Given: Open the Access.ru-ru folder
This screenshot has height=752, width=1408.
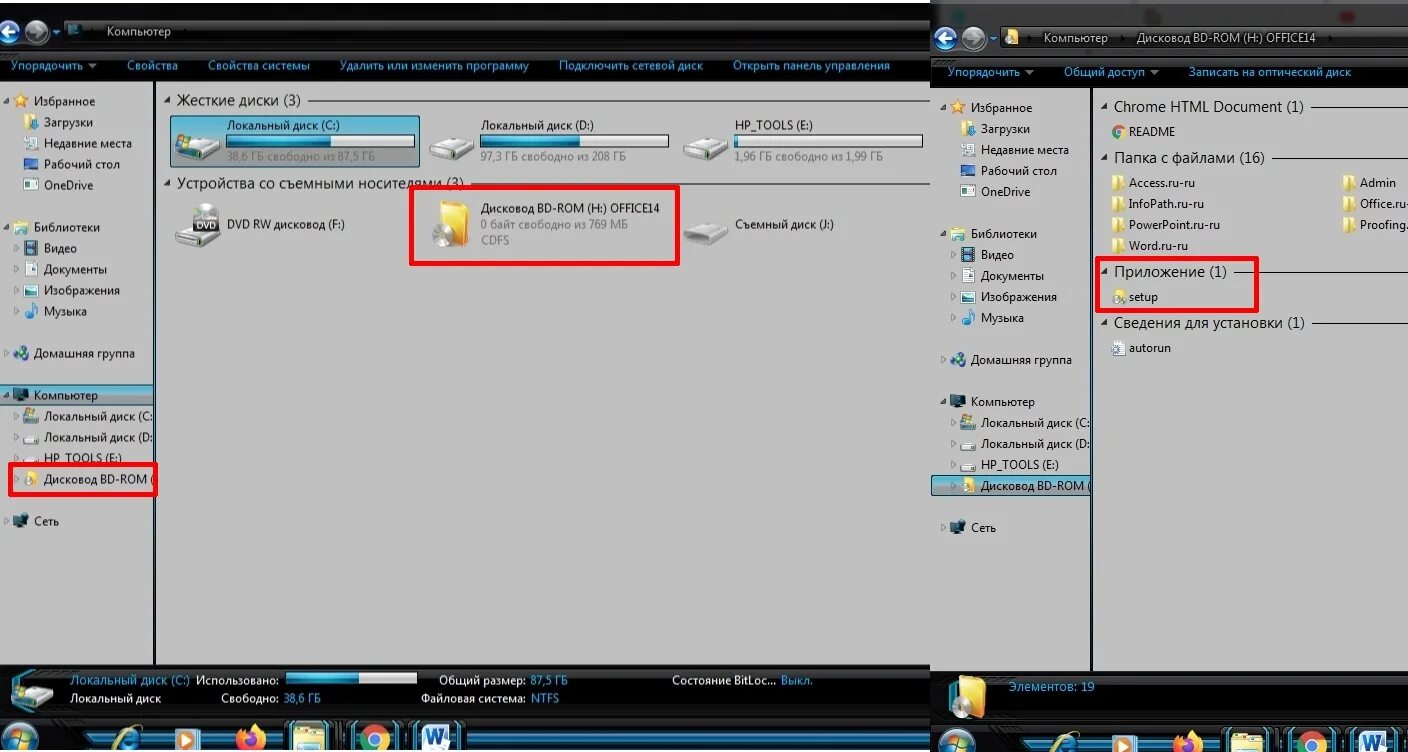Looking at the screenshot, I should pos(1153,183).
